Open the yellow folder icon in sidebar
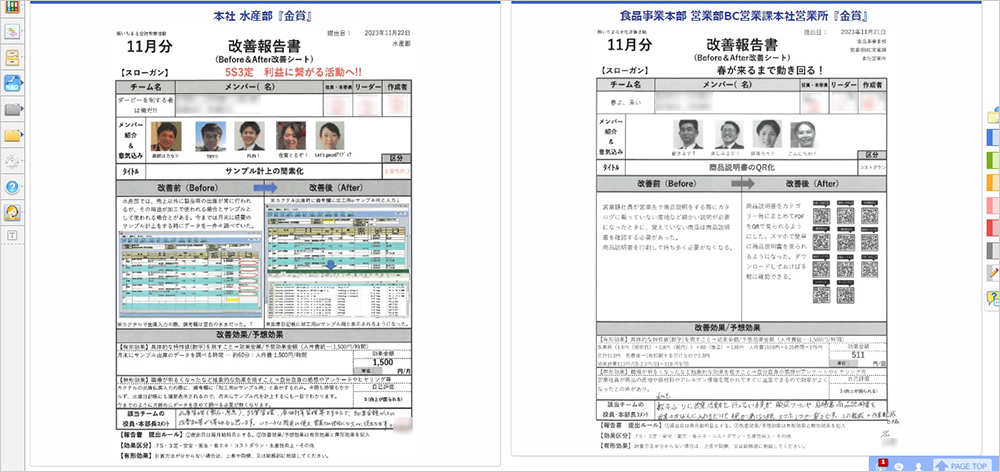This screenshot has height=472, width=1000. pyautogui.click(x=12, y=135)
